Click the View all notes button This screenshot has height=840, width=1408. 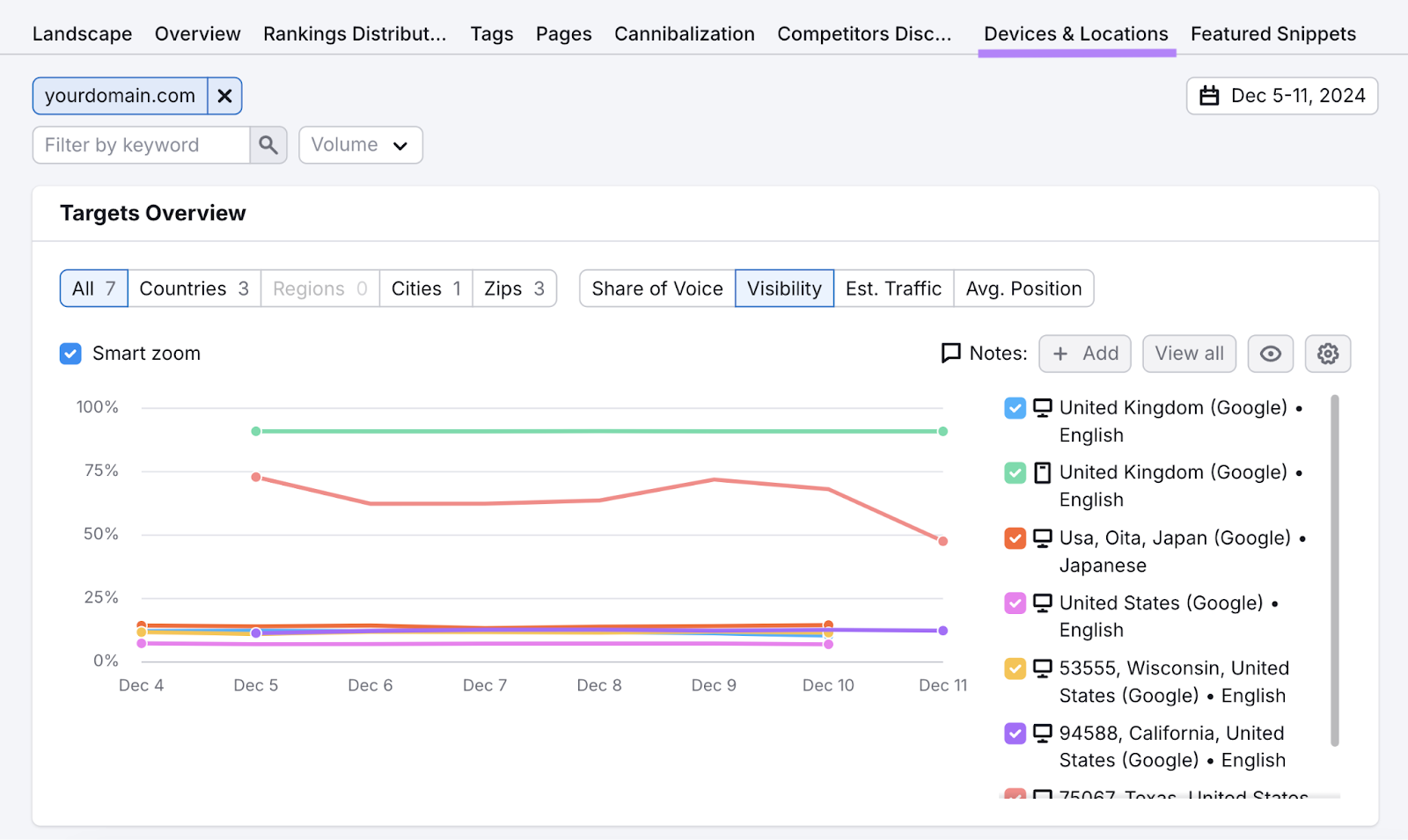tap(1189, 353)
